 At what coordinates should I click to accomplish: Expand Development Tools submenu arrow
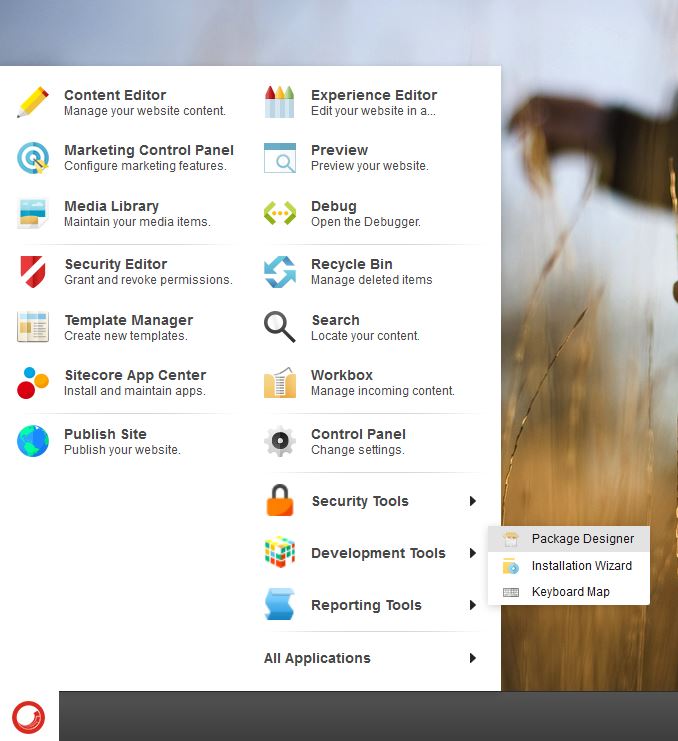[472, 553]
